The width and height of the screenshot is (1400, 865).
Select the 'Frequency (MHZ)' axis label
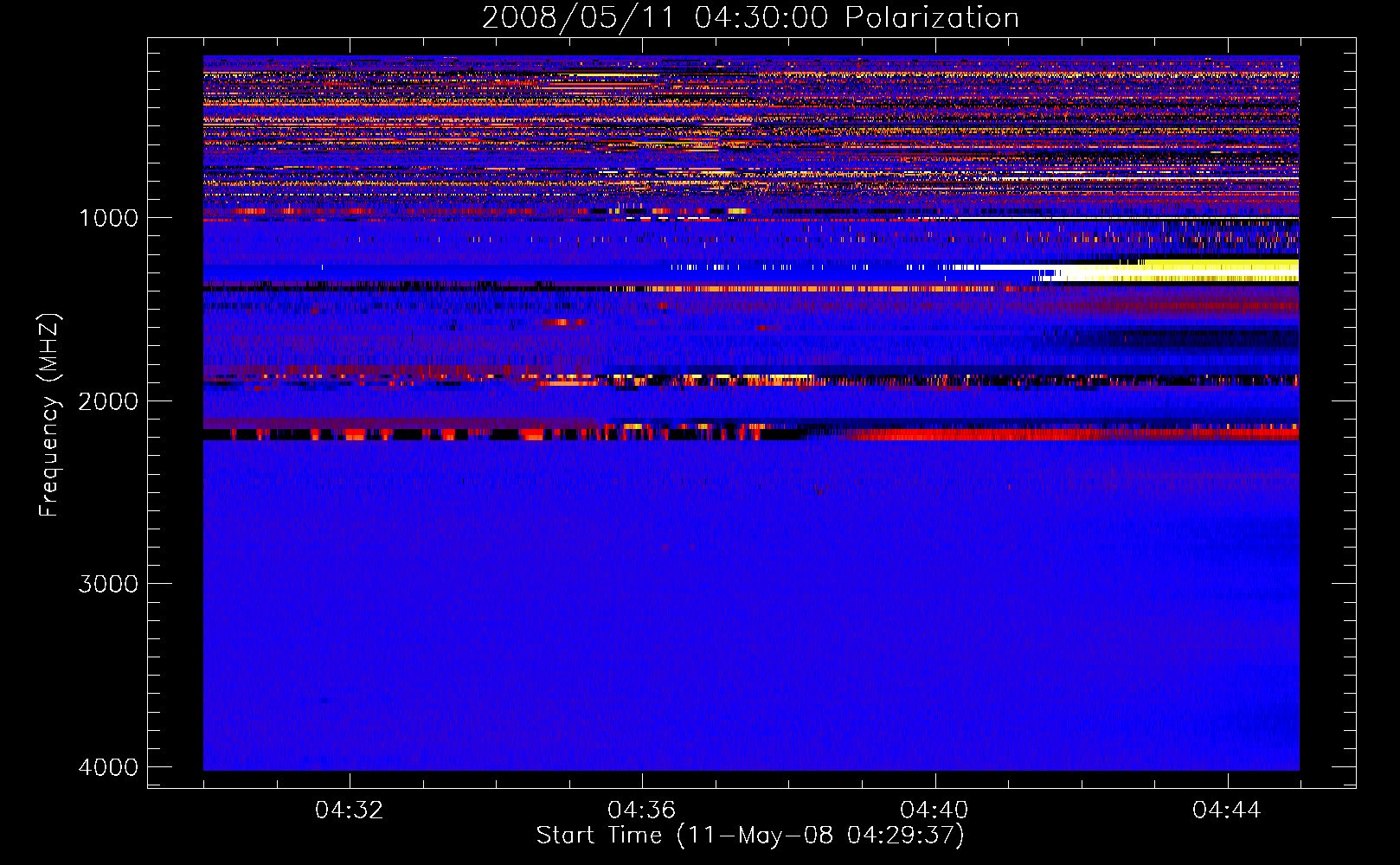tap(49, 415)
